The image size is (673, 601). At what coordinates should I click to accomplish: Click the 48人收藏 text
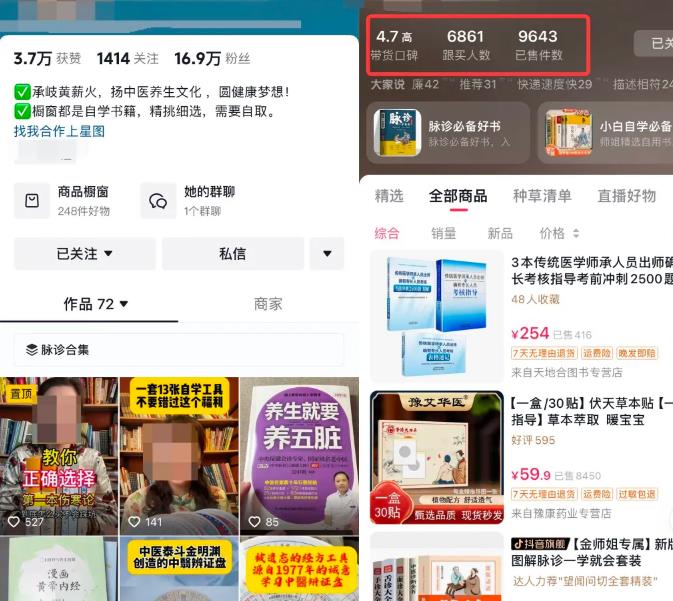[x=535, y=299]
